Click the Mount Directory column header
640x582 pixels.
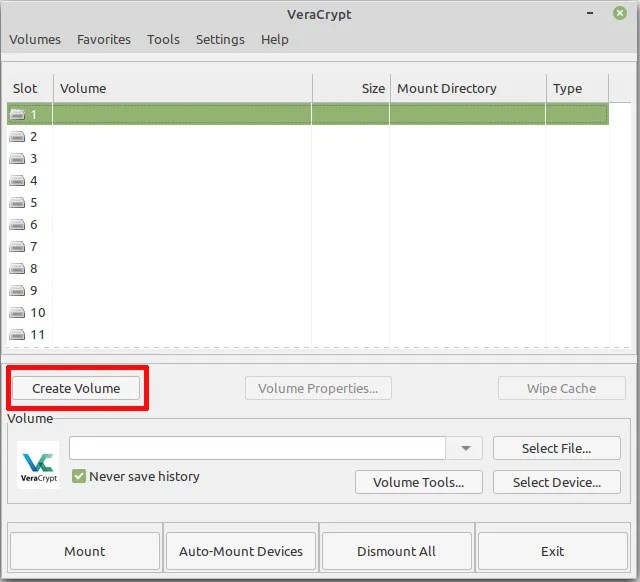click(468, 88)
